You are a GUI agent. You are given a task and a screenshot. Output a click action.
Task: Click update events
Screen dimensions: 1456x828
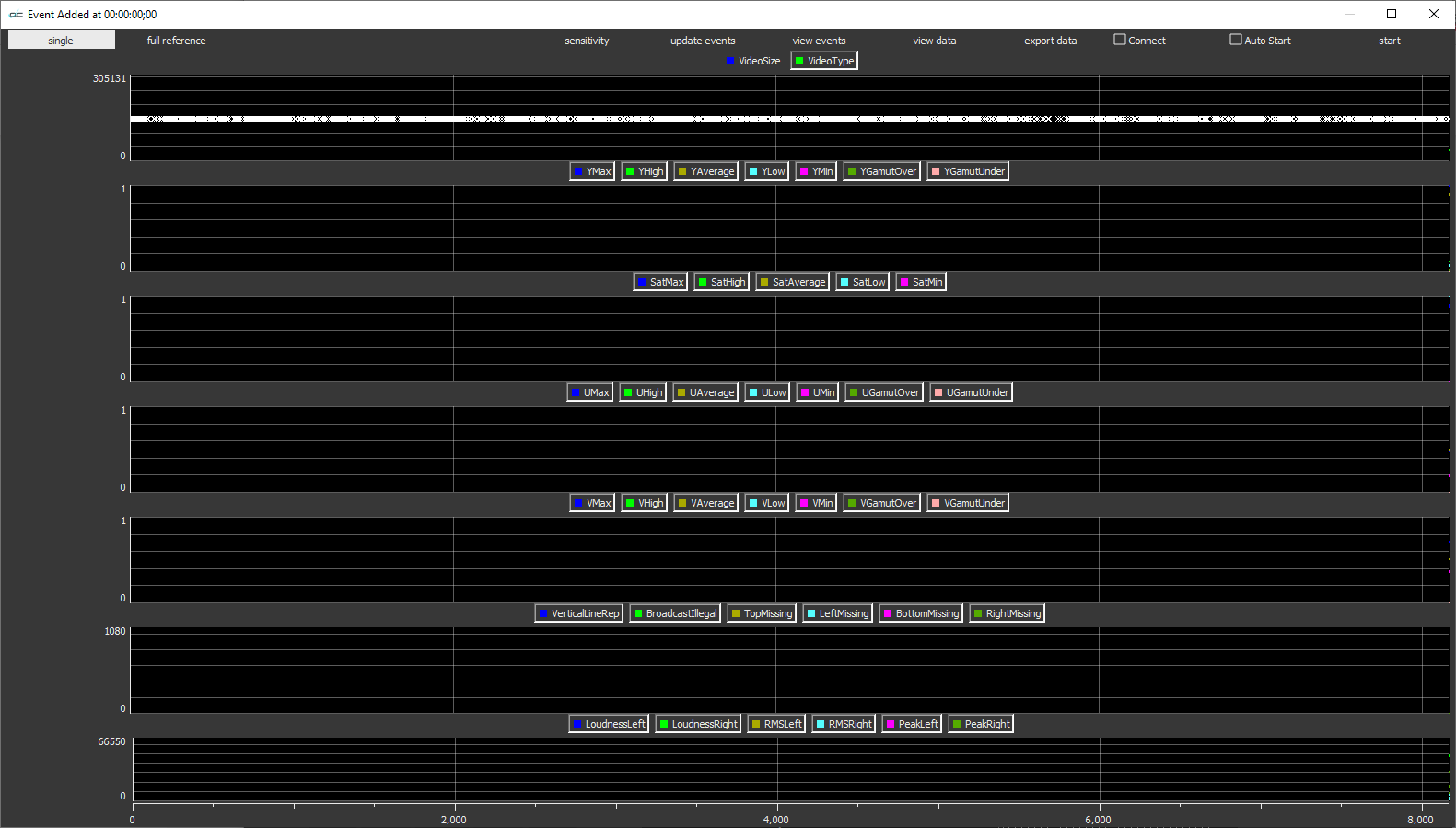pyautogui.click(x=703, y=40)
